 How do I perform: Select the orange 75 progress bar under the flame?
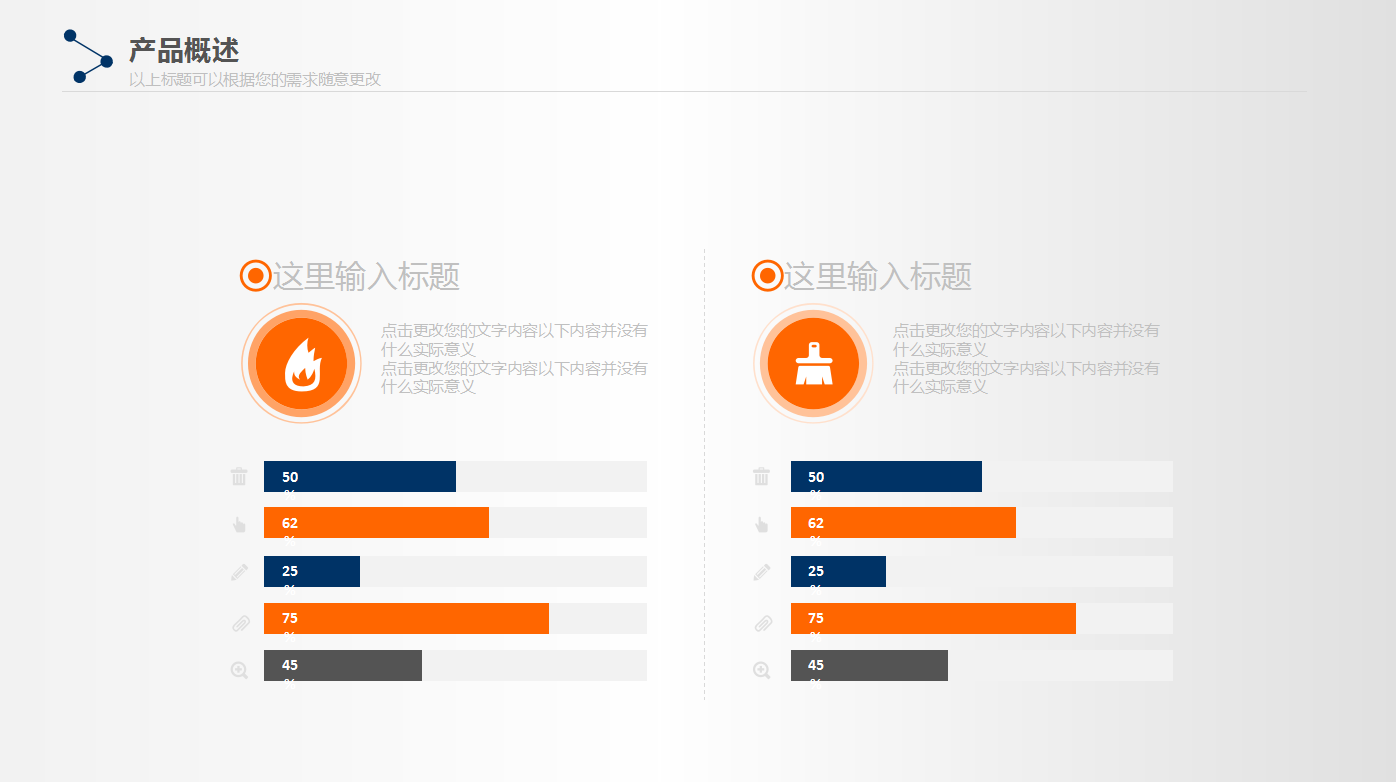click(406, 618)
